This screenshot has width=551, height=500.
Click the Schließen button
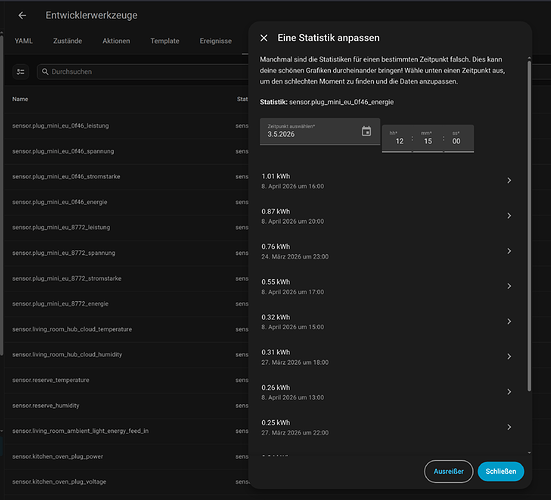[x=501, y=471]
